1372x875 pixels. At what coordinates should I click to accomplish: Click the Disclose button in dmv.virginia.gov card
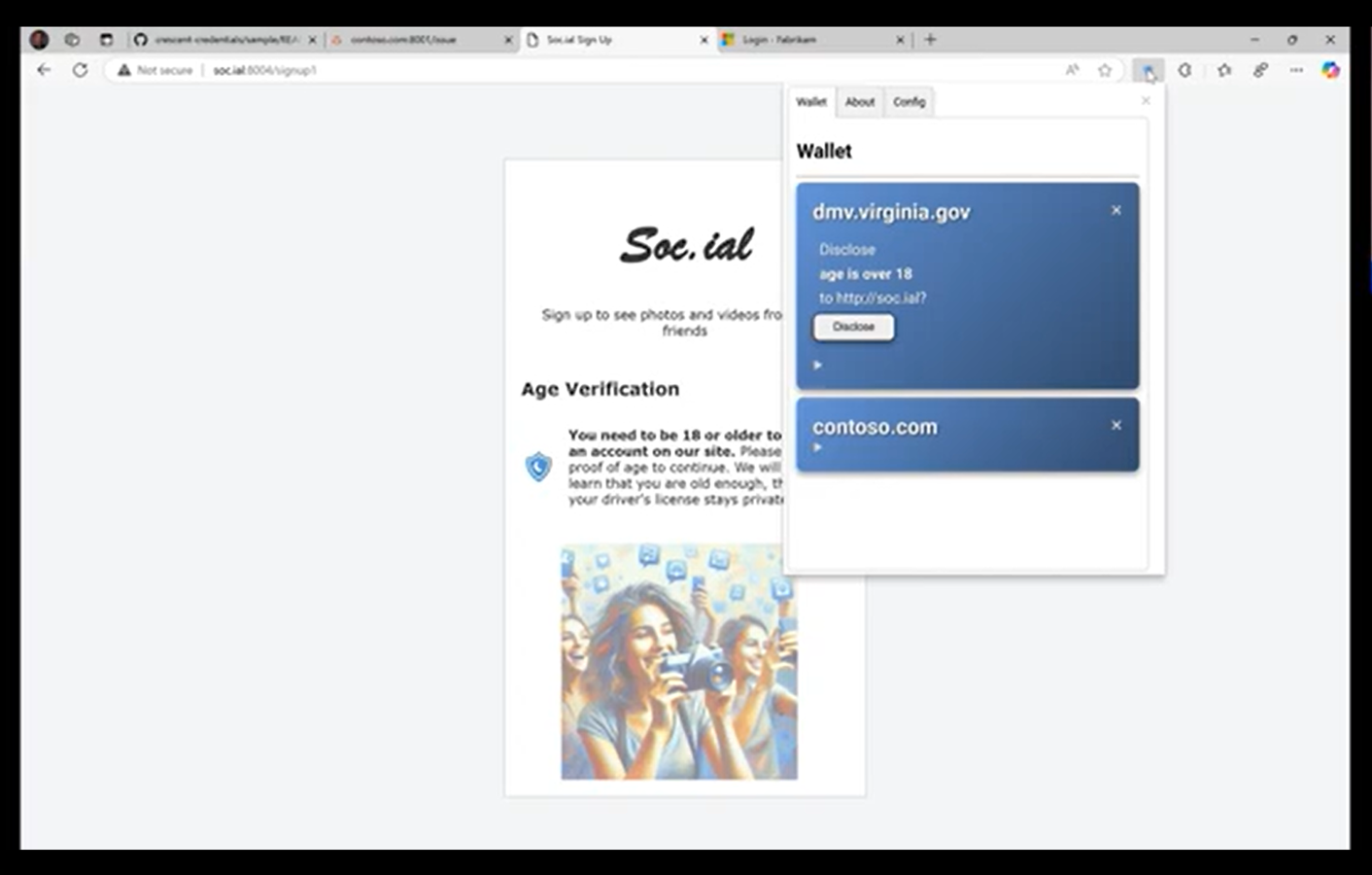tap(853, 327)
